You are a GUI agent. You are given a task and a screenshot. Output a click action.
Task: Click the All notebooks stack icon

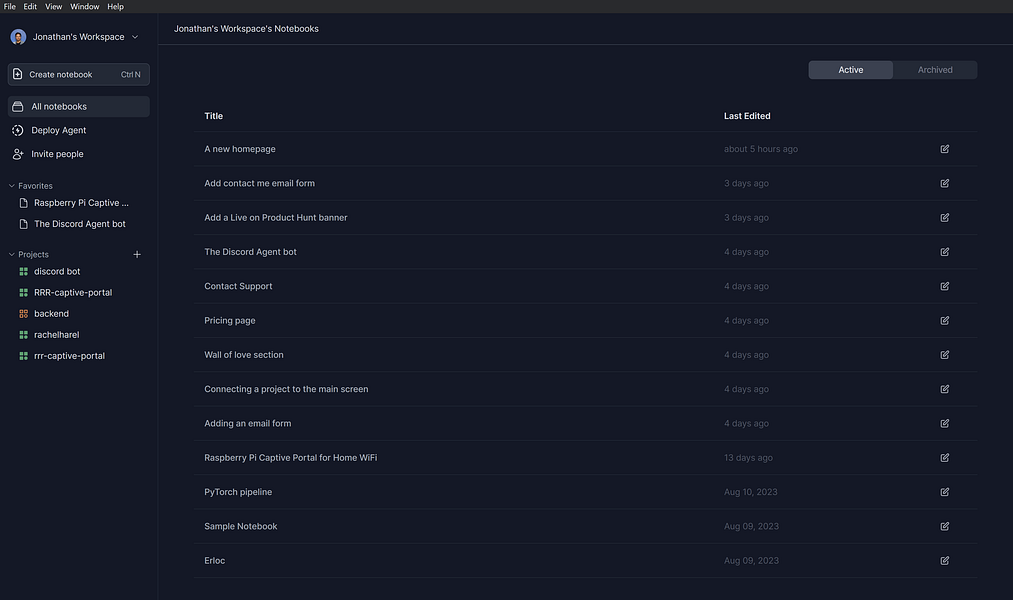(x=18, y=107)
